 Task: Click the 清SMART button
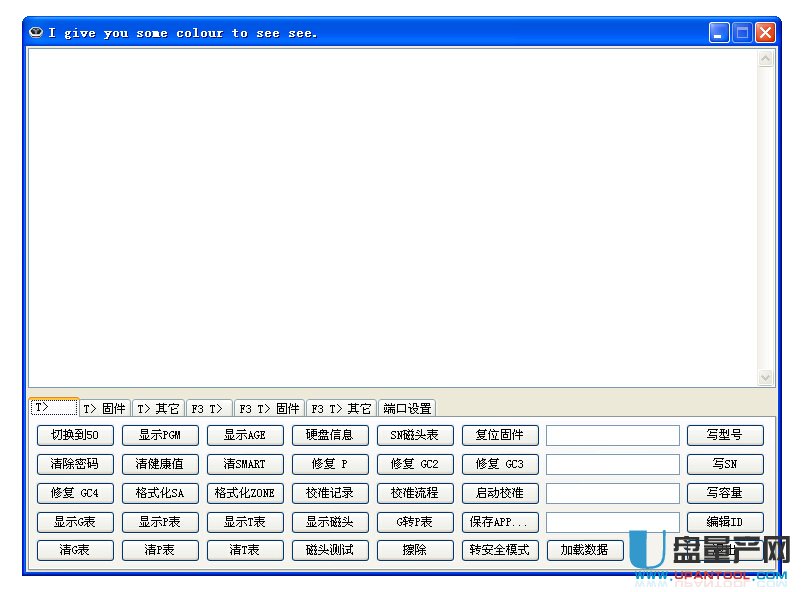click(x=245, y=463)
